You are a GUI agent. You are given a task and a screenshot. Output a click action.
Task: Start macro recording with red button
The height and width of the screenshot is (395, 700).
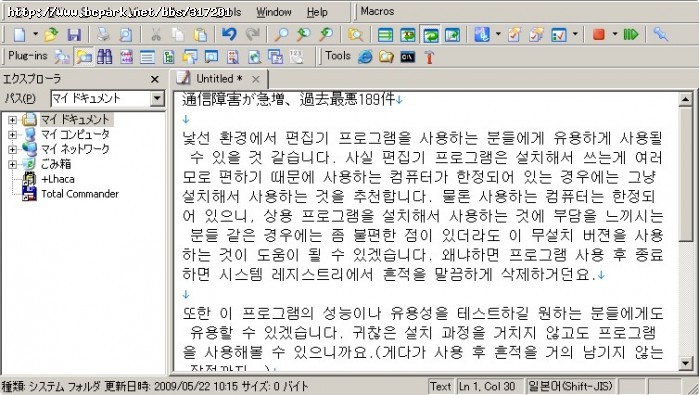click(599, 35)
